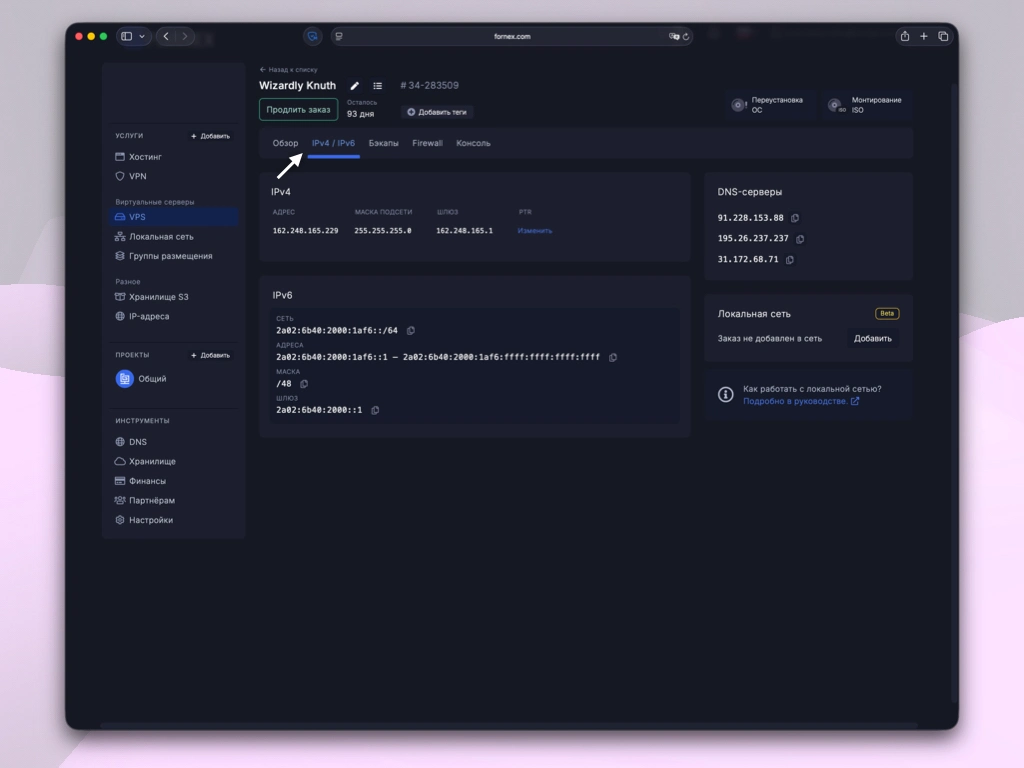The image size is (1024, 768).
Task: Copy the IPv6 network 2a02:6b40:2000:1af6::/64
Action: pos(410,330)
